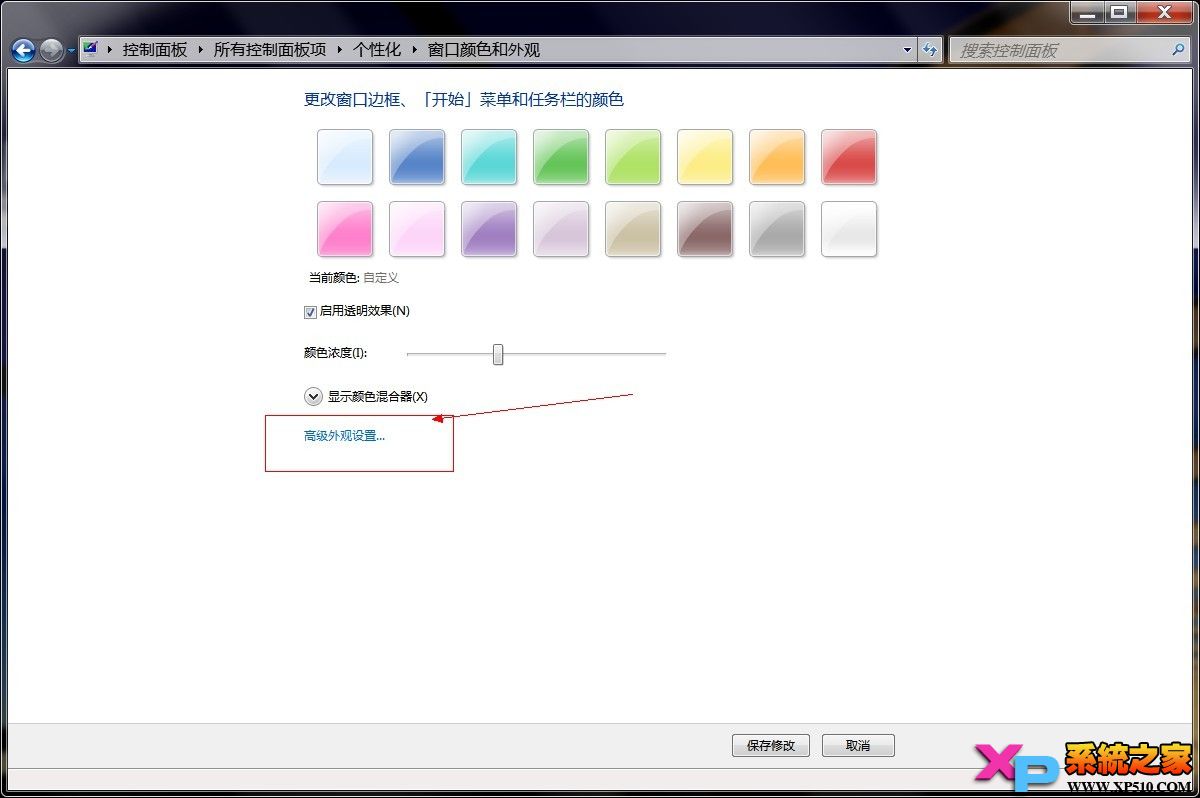Click the 颜色浓度 slider handle
The height and width of the screenshot is (798, 1200).
[x=497, y=354]
